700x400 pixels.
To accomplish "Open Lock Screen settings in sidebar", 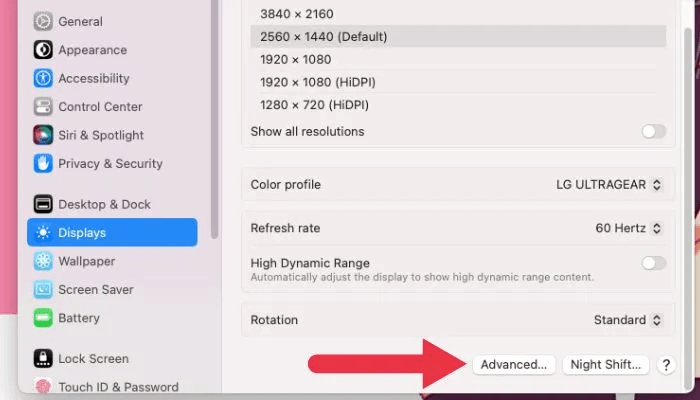I will coord(93,358).
